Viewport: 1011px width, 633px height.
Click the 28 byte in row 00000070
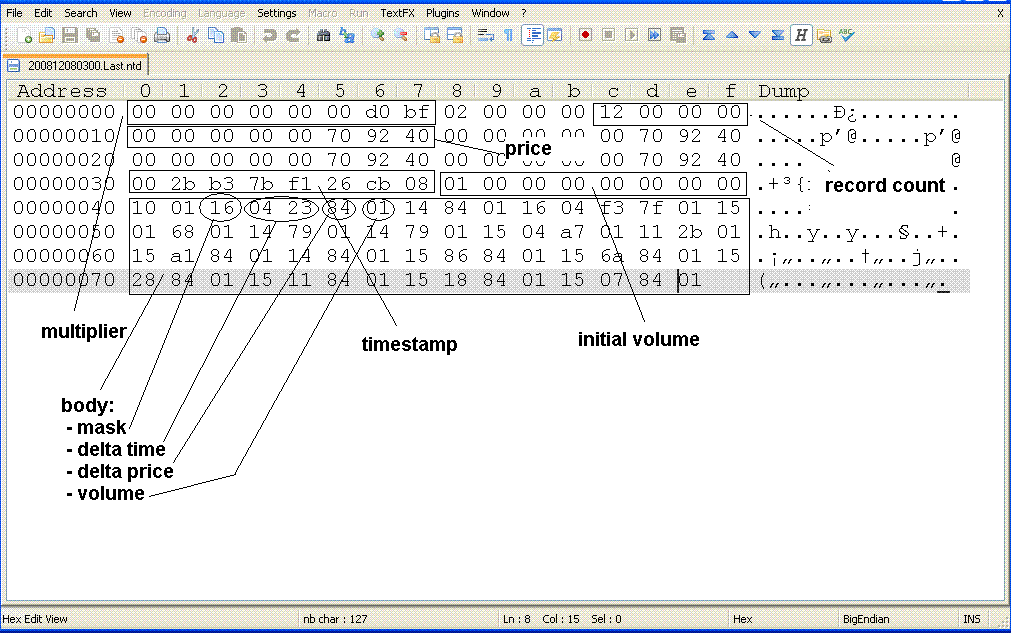[x=144, y=280]
